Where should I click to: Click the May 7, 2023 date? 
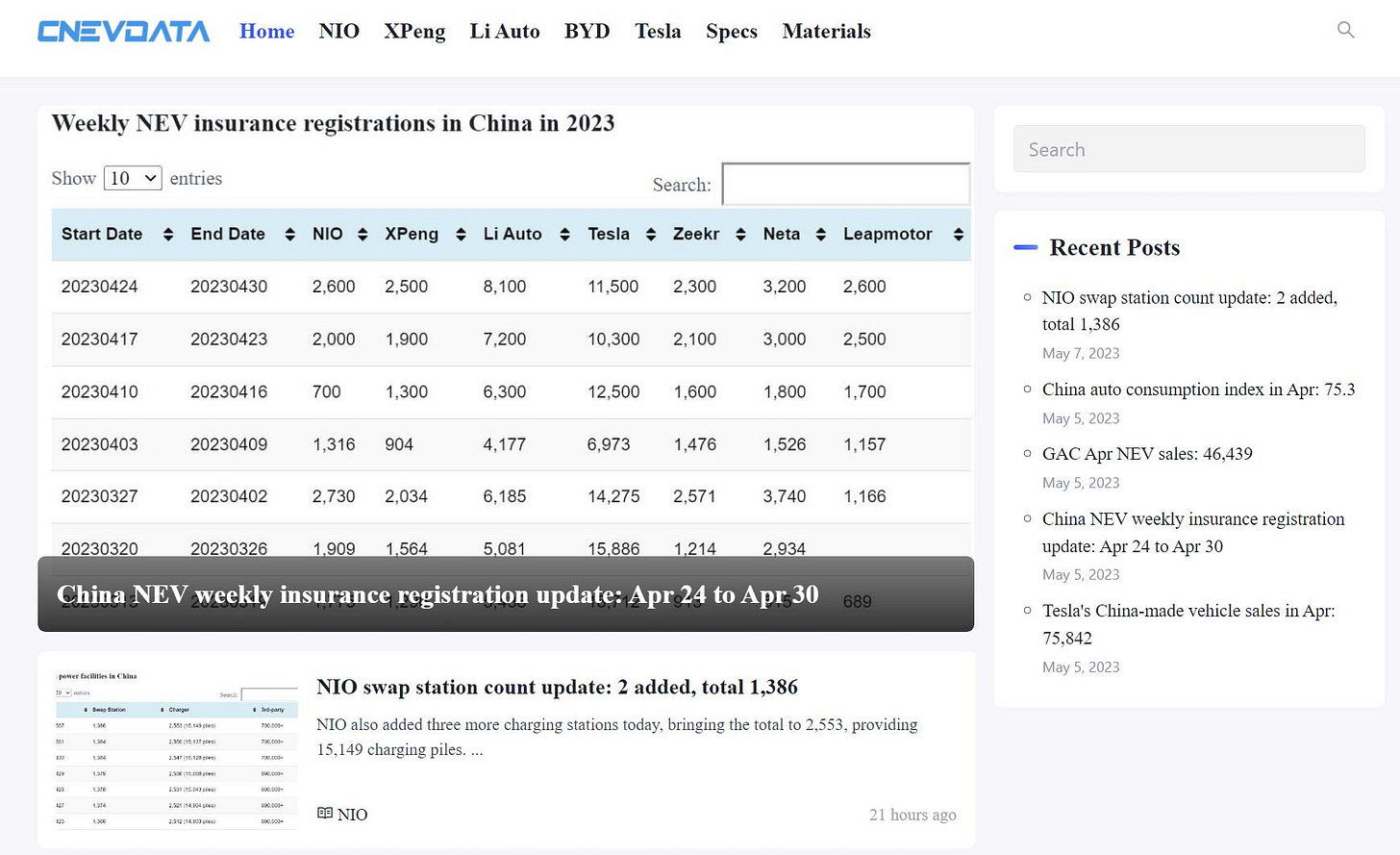click(x=1081, y=353)
